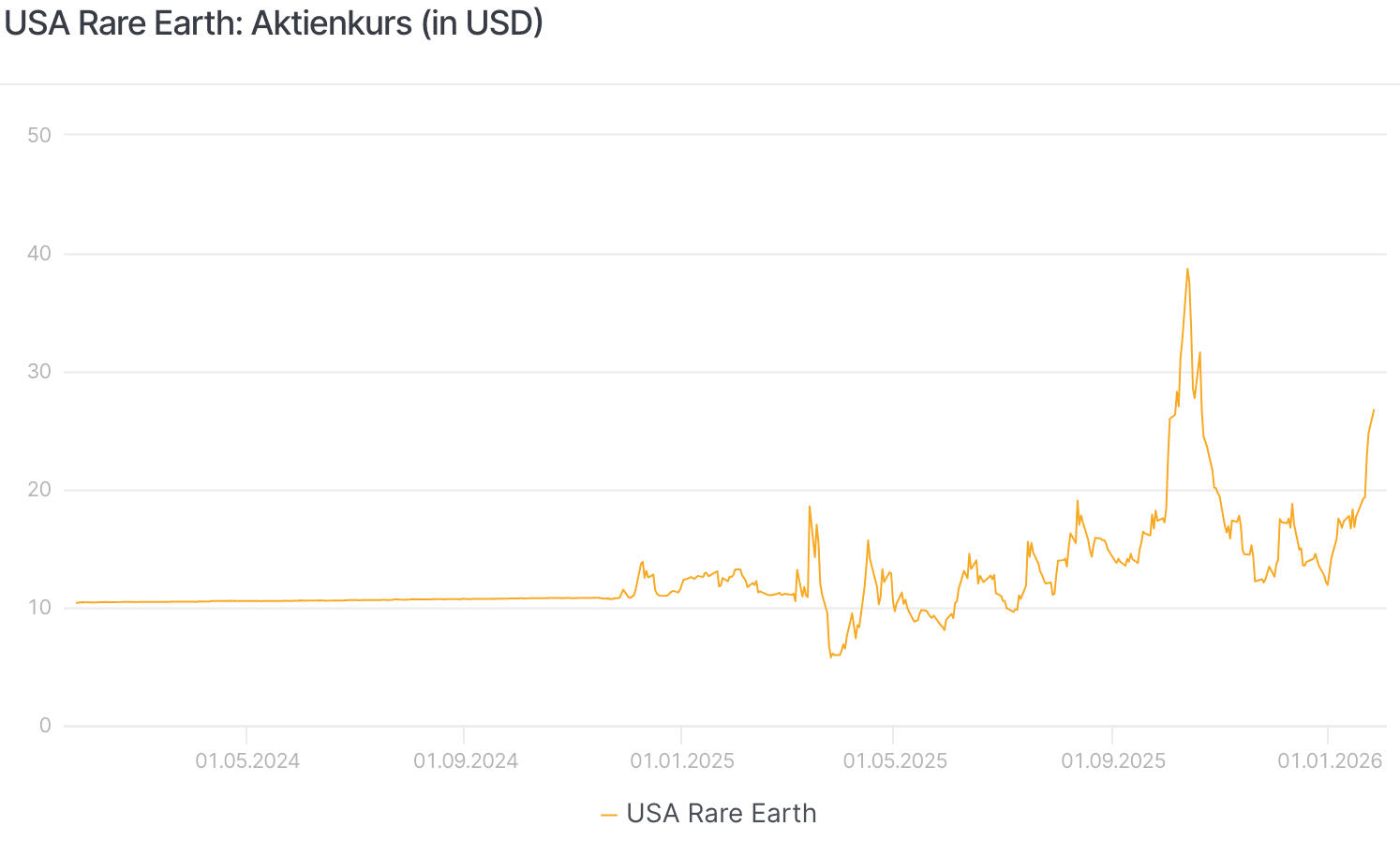Click the y-axis label 10
1400x841 pixels.
point(39,608)
